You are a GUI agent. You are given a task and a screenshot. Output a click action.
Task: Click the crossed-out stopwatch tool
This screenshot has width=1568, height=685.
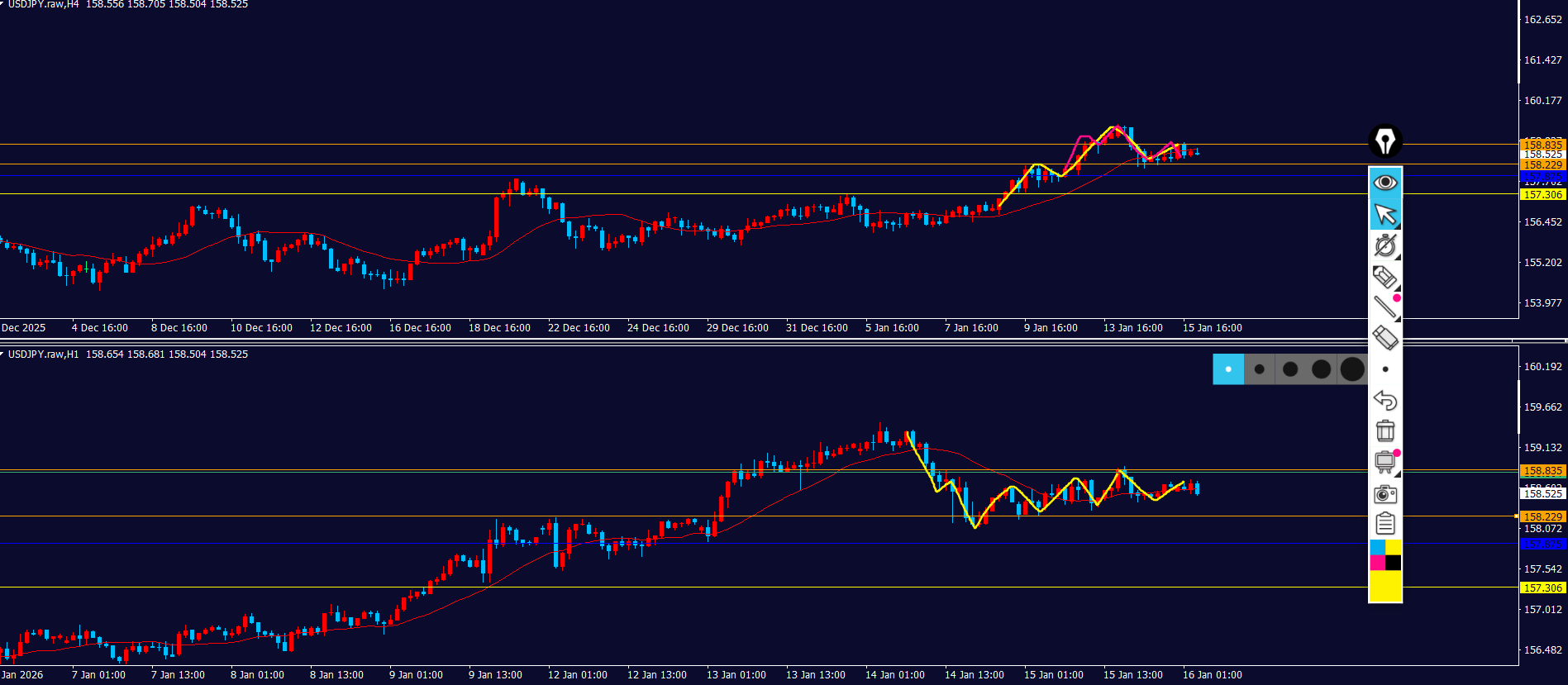tap(1385, 245)
